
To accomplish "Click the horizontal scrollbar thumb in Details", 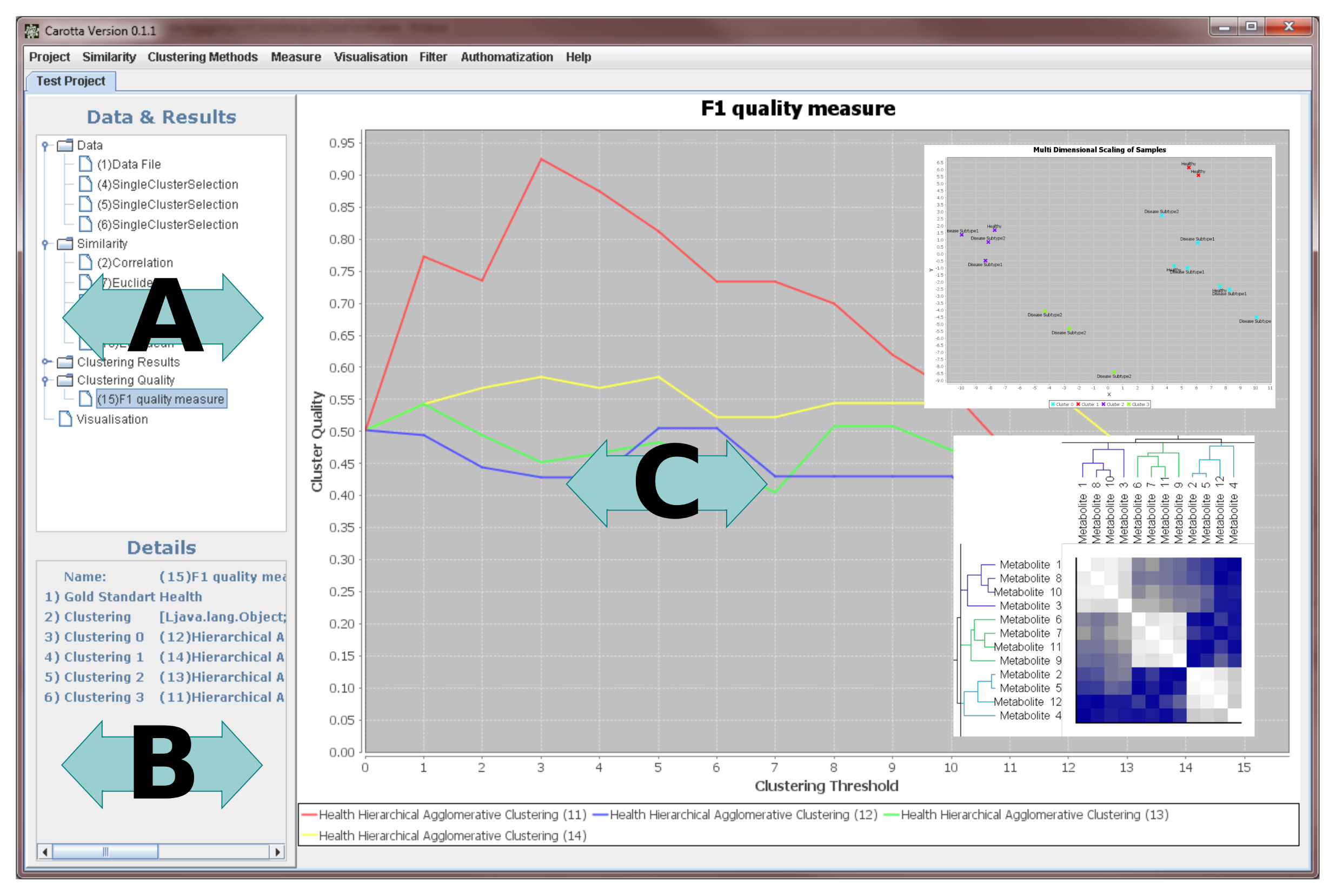I will tap(105, 852).
